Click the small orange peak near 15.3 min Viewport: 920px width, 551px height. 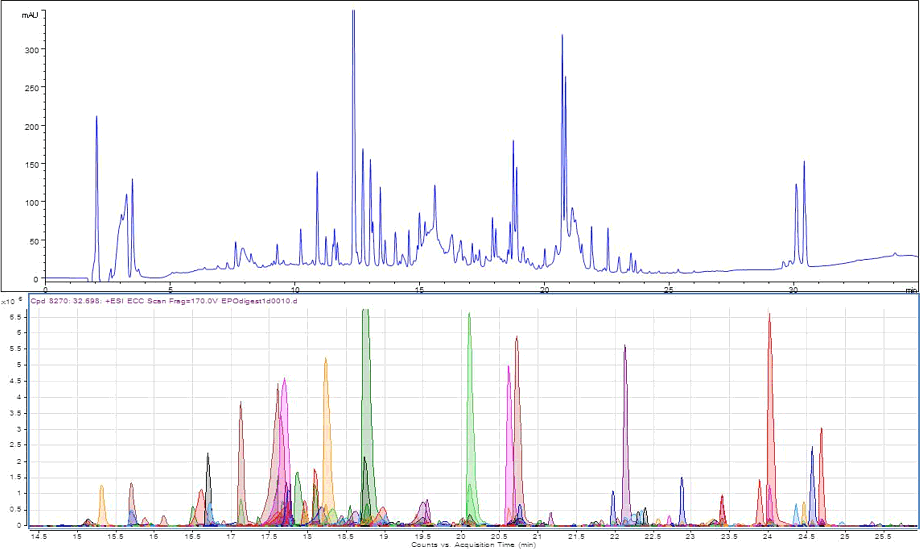(x=102, y=498)
